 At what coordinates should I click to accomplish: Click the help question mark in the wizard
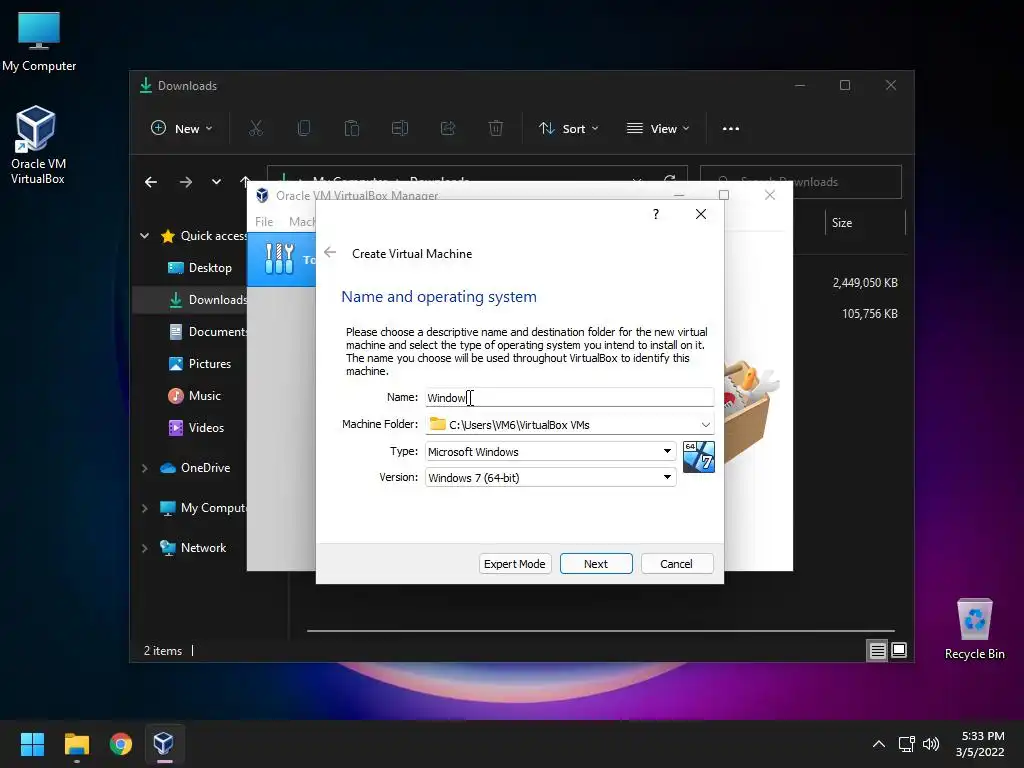656,214
